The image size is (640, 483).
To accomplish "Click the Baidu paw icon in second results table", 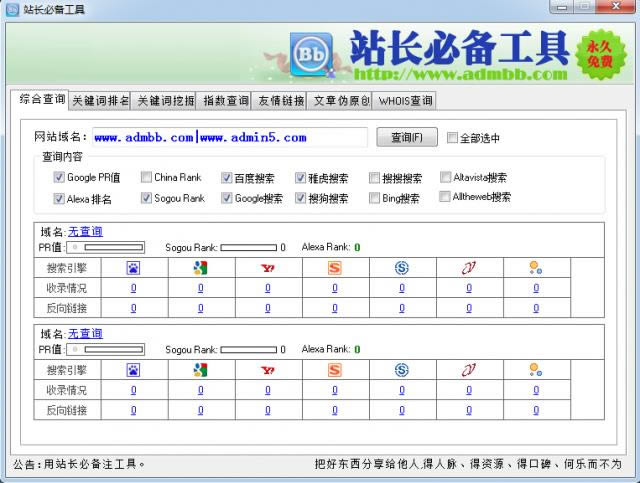I will click(133, 369).
